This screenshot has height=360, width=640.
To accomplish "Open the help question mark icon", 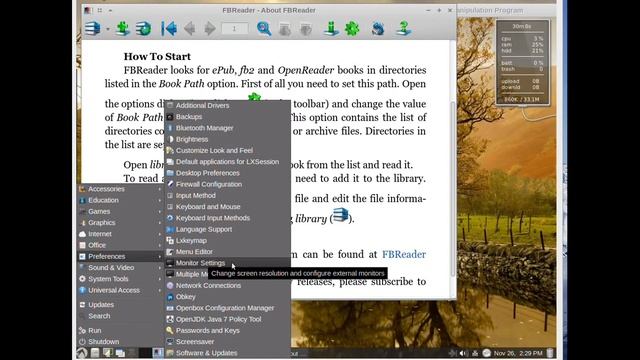I will coord(403,29).
